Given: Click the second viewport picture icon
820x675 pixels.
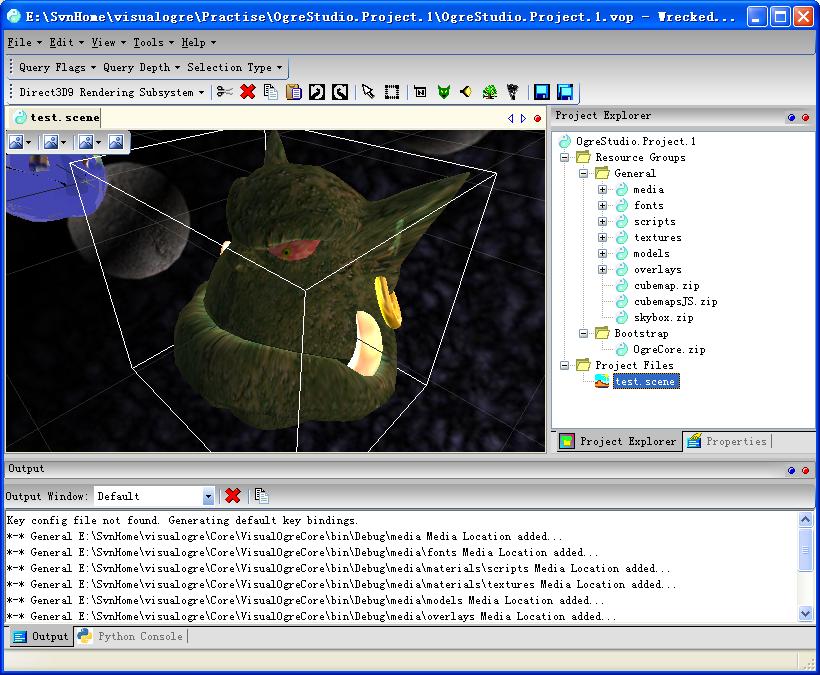Looking at the screenshot, I should click(51, 142).
